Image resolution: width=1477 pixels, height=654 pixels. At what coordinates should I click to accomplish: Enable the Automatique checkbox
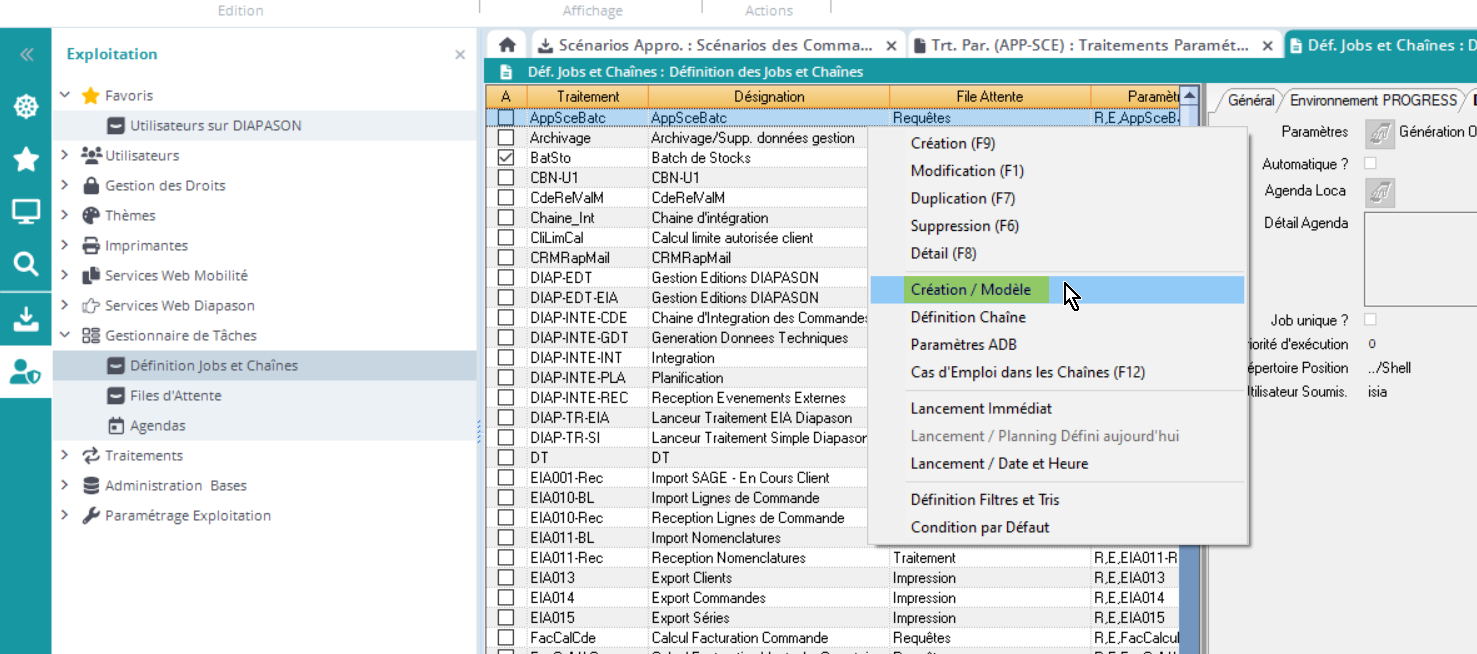(x=1370, y=163)
